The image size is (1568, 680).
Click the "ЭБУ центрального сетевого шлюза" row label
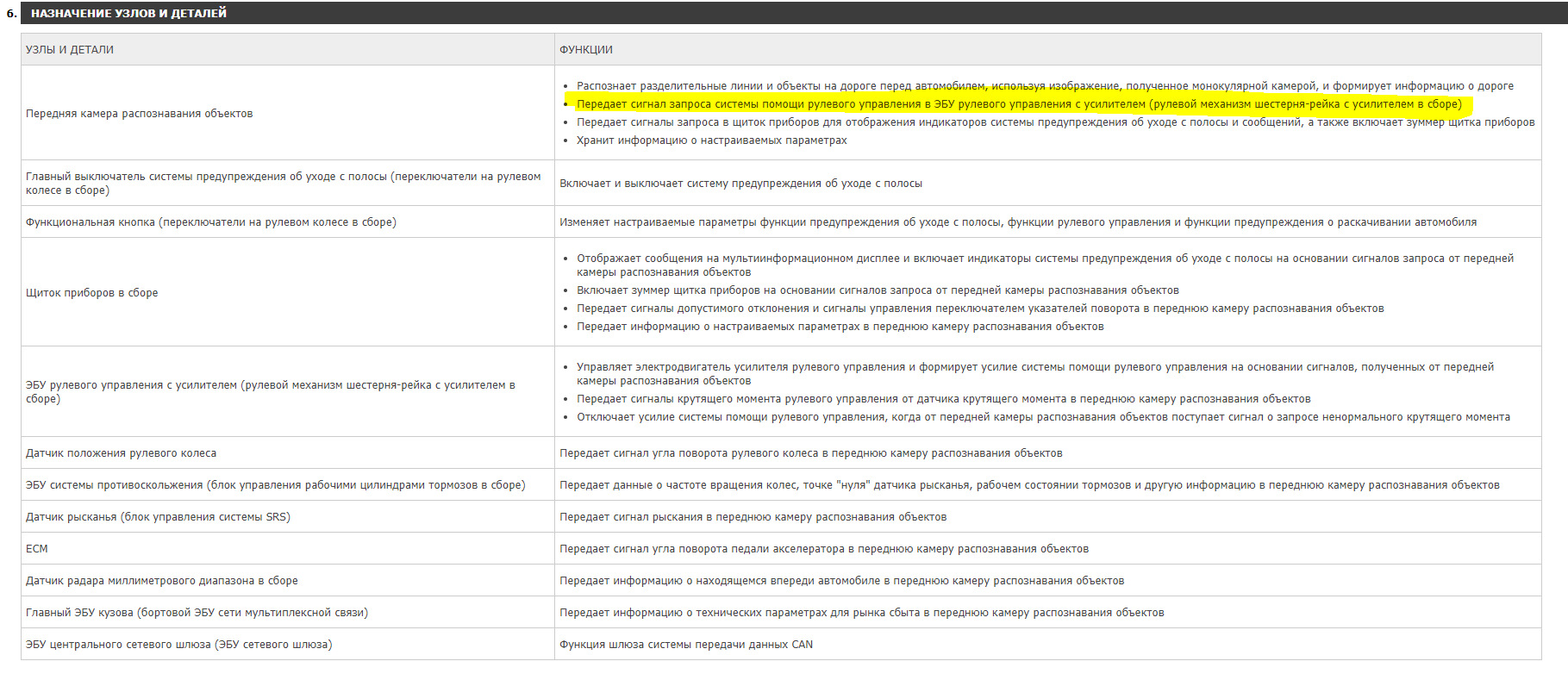coord(178,645)
